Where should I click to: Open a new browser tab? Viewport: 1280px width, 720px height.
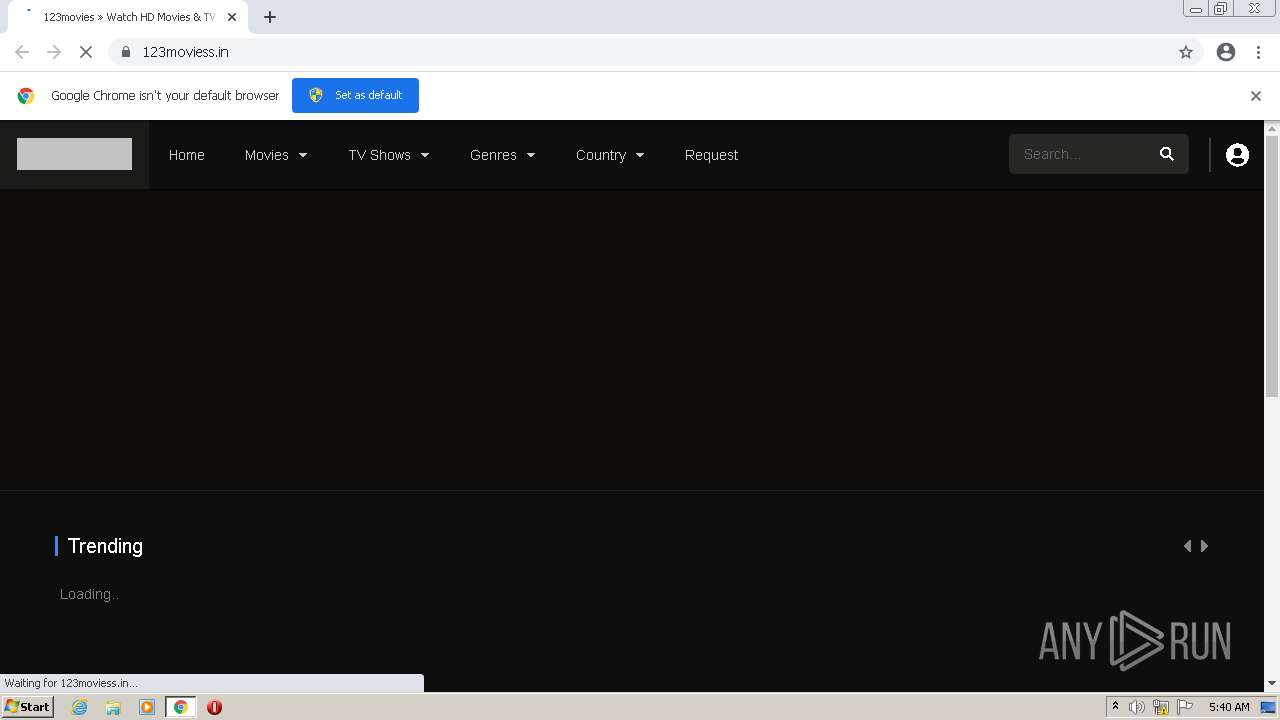270,17
